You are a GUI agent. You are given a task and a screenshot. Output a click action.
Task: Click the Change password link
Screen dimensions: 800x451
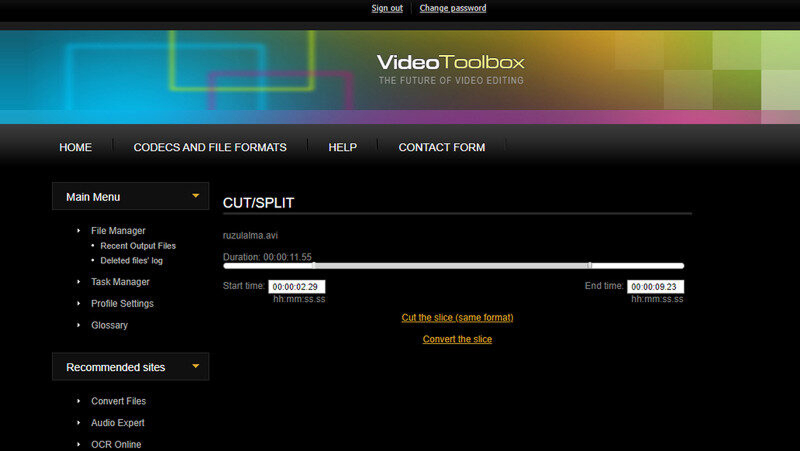click(x=453, y=8)
